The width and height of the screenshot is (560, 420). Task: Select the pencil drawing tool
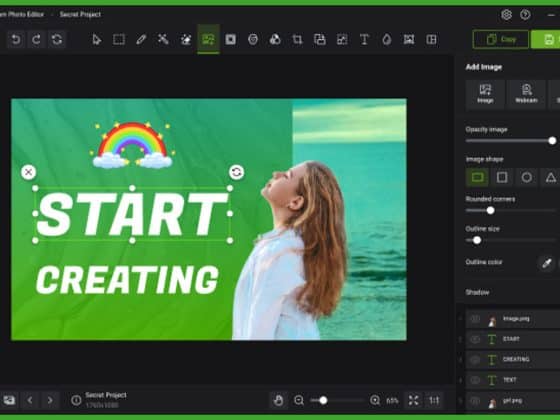click(x=141, y=39)
